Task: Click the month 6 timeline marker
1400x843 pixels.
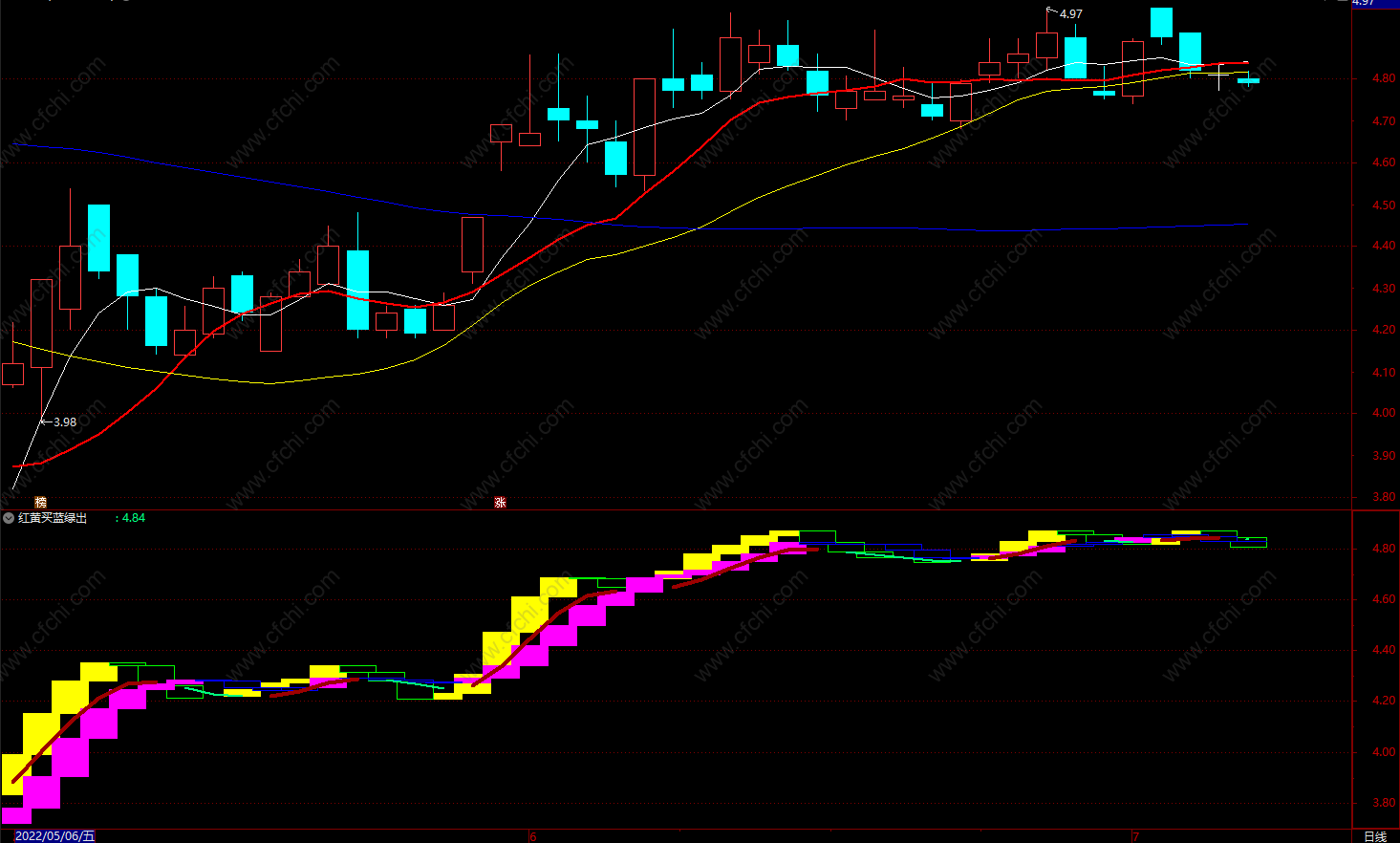Action: click(533, 836)
